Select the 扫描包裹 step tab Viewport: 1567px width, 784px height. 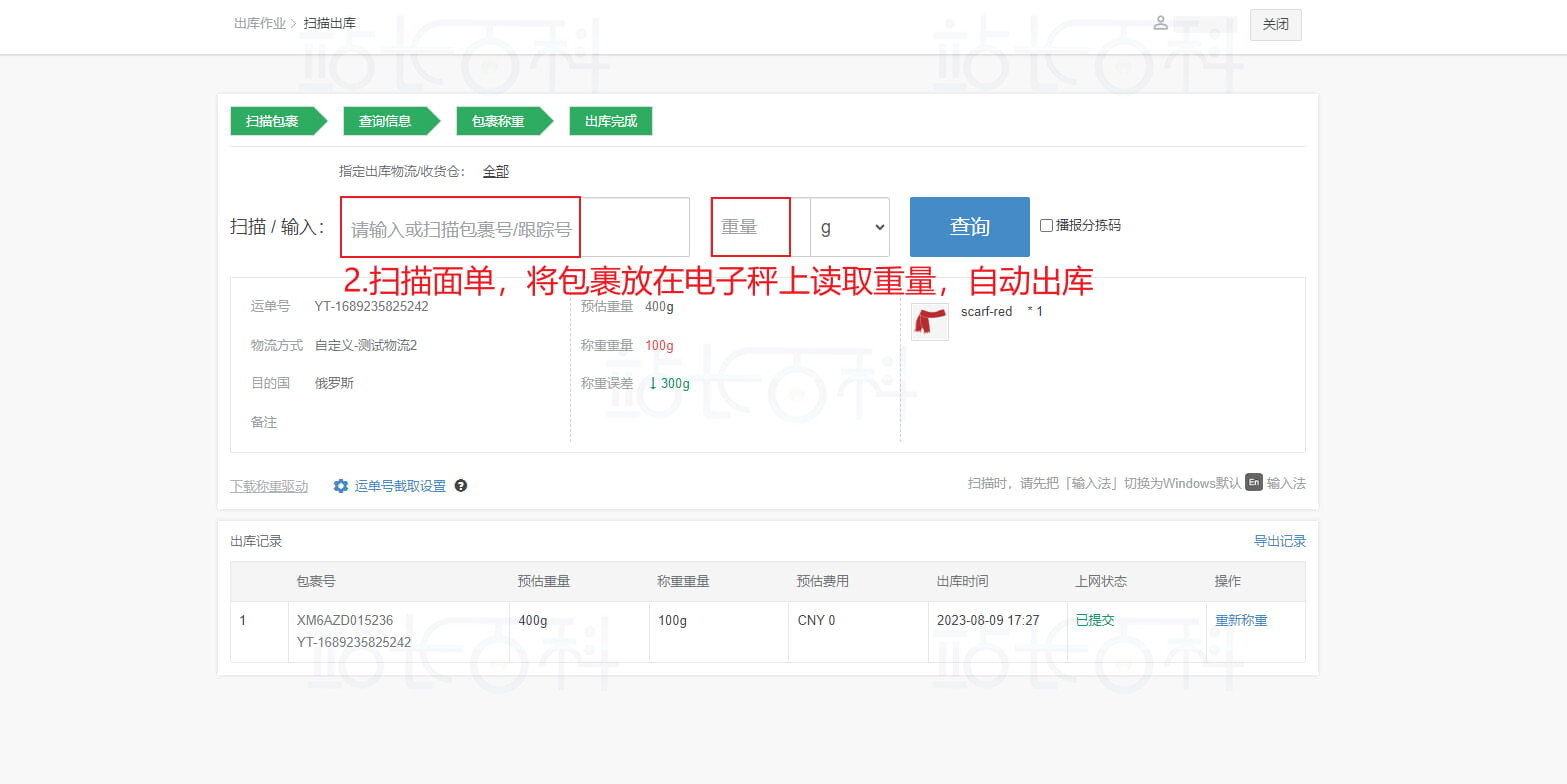pyautogui.click(x=273, y=121)
